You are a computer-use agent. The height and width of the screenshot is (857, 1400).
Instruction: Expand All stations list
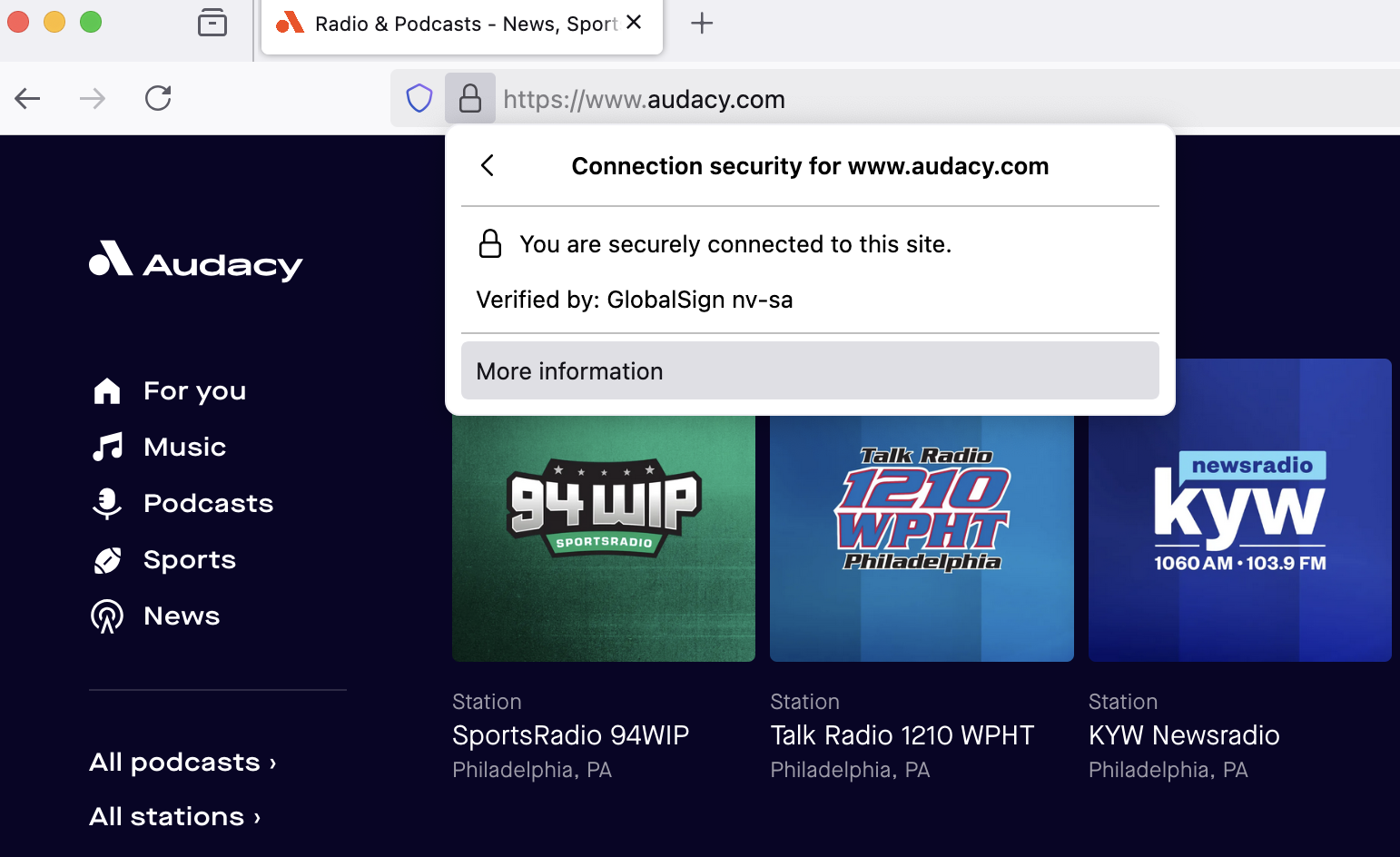[x=174, y=816]
